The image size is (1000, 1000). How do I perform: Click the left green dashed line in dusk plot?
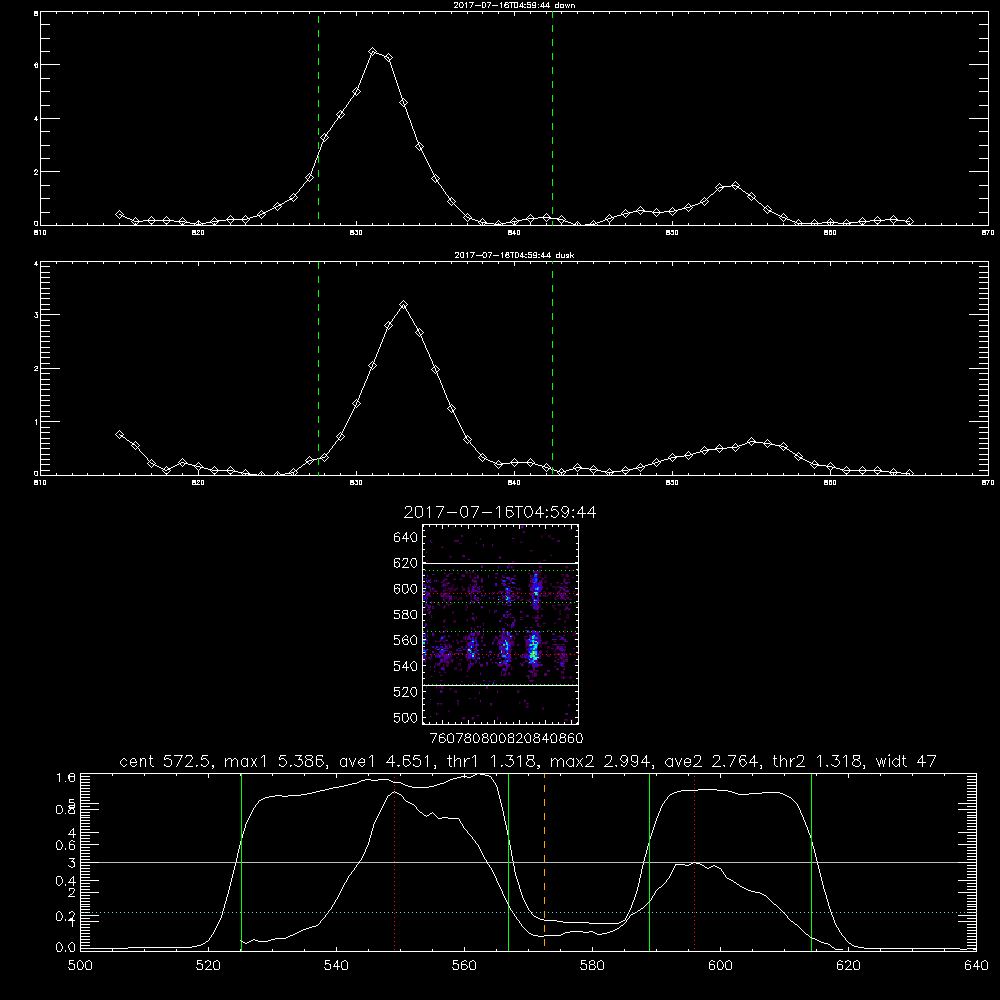coord(318,368)
